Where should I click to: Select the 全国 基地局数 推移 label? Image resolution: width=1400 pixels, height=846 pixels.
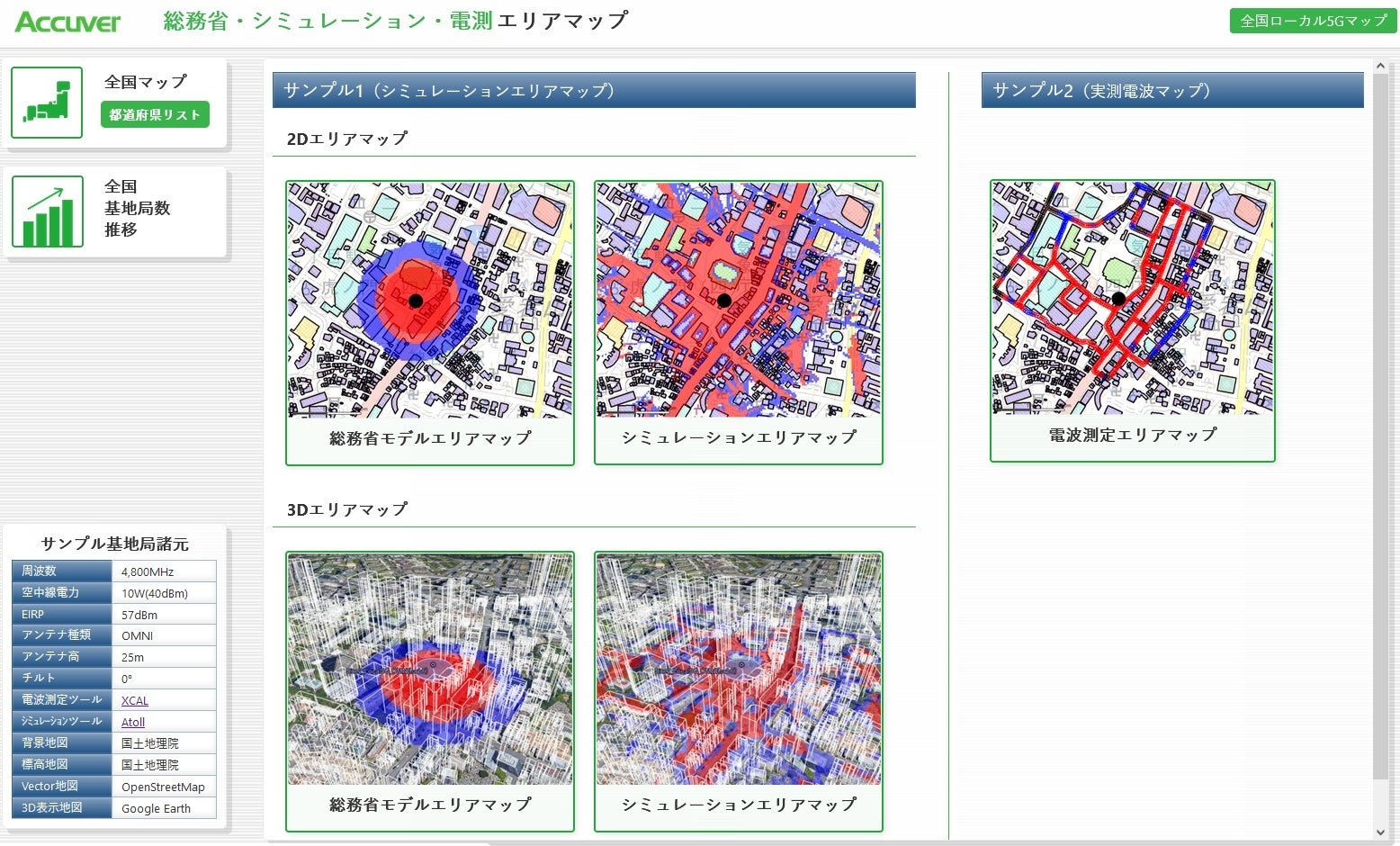[138, 208]
